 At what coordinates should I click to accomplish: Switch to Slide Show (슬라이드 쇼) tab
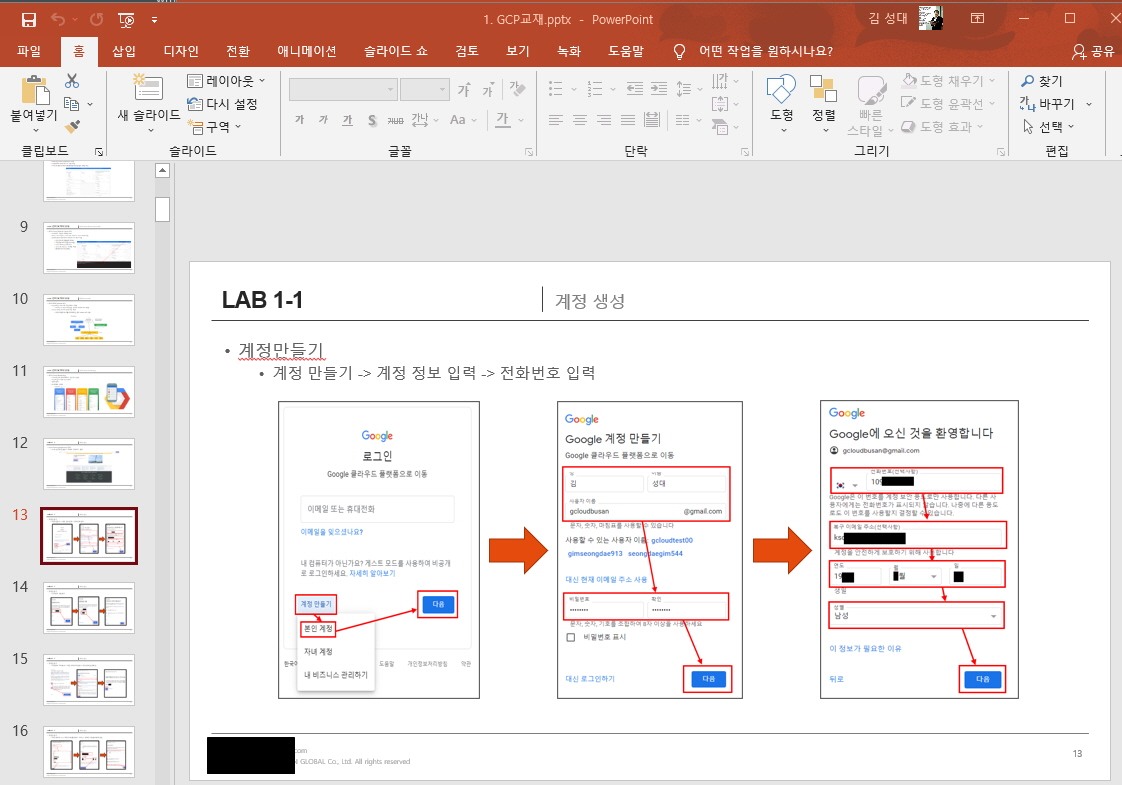396,51
